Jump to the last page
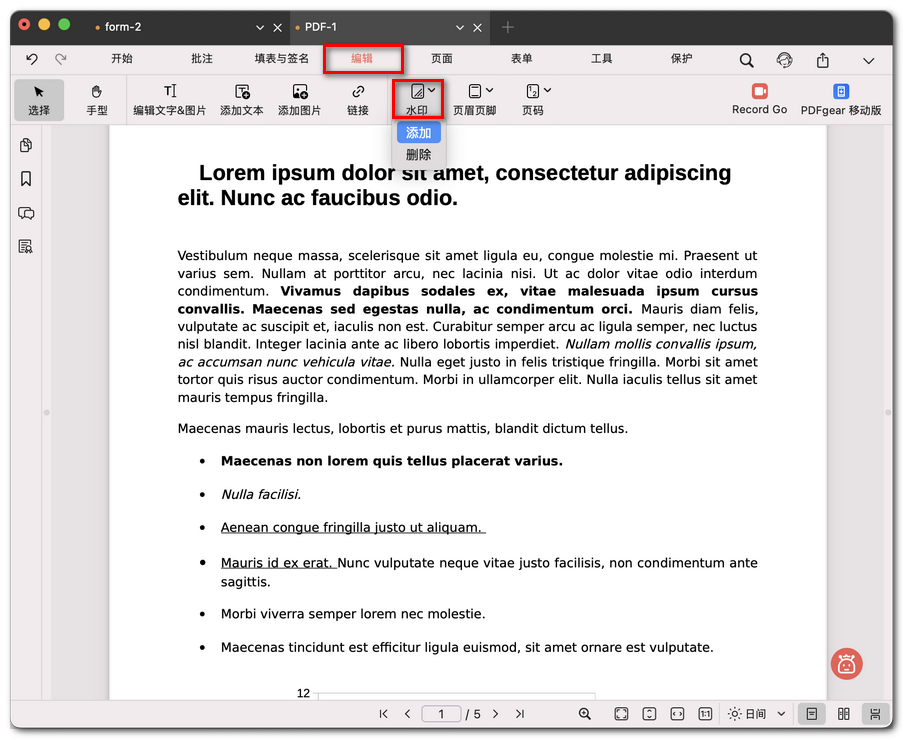The height and width of the screenshot is (740, 904). pyautogui.click(x=519, y=714)
